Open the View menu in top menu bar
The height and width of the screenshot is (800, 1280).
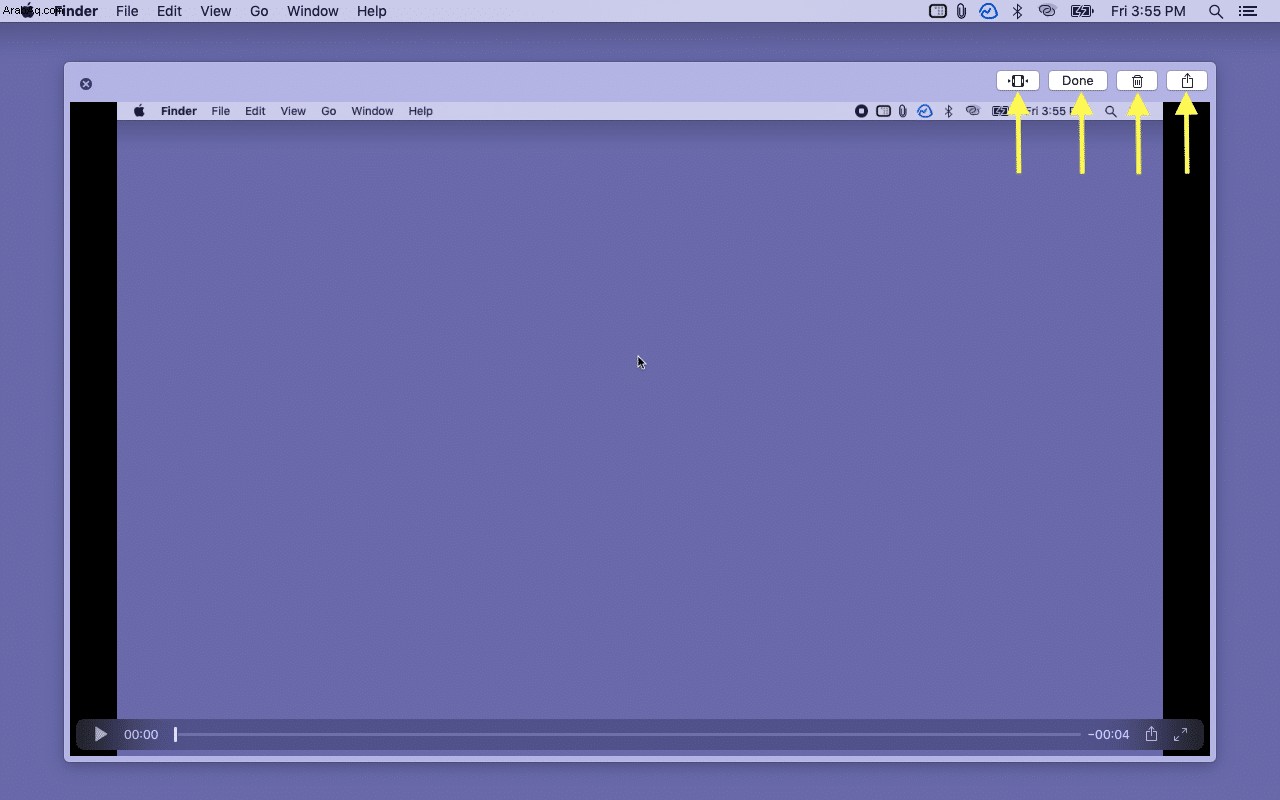click(x=215, y=11)
